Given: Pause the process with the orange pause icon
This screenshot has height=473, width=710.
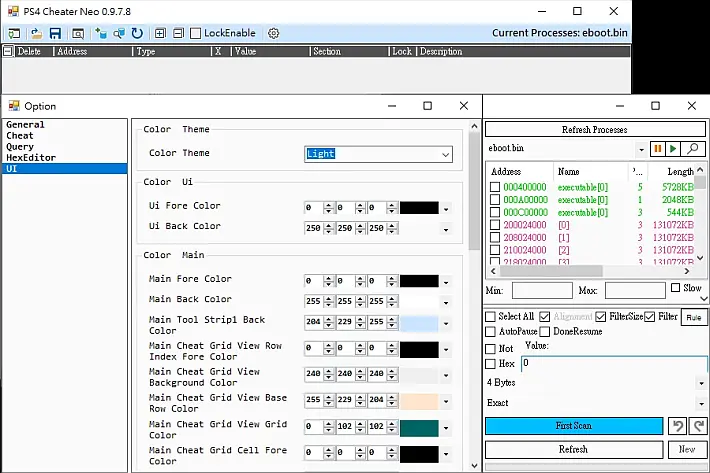Looking at the screenshot, I should (657, 148).
